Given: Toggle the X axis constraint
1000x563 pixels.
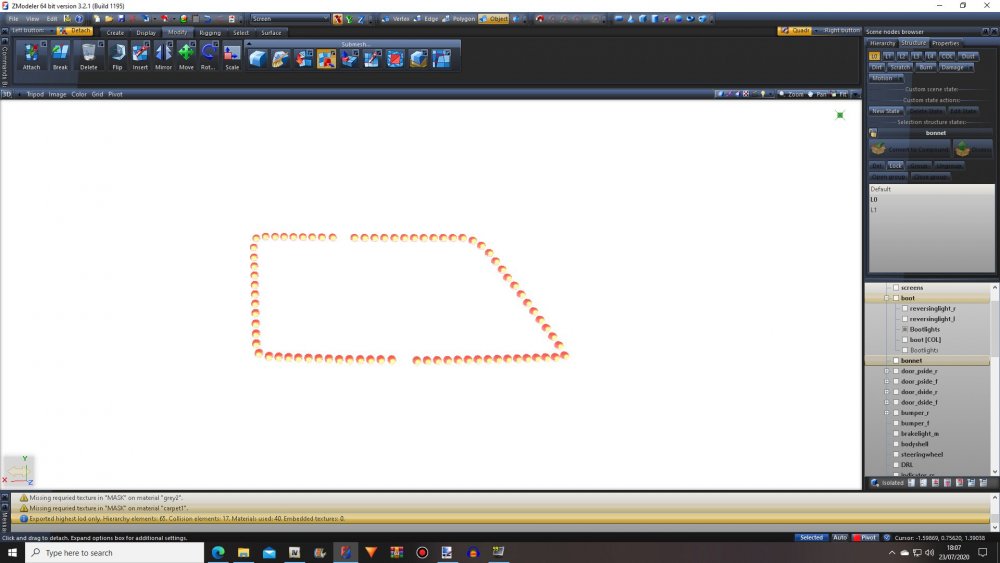Looking at the screenshot, I should pos(337,19).
